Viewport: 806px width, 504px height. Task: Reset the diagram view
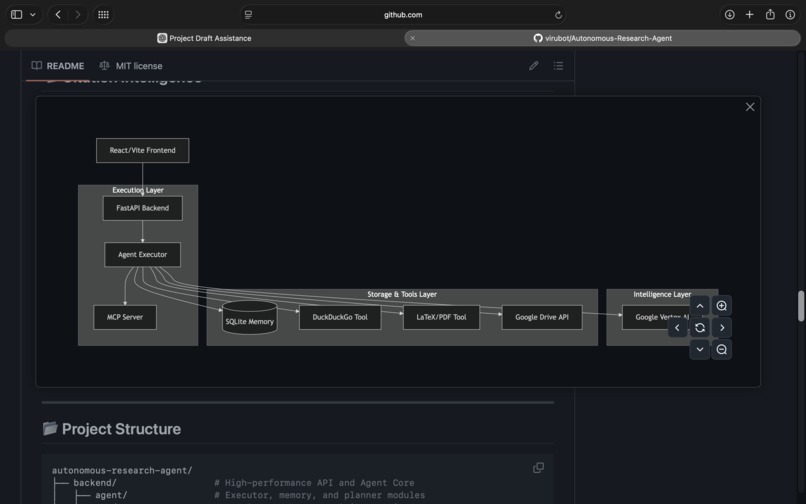click(x=700, y=328)
